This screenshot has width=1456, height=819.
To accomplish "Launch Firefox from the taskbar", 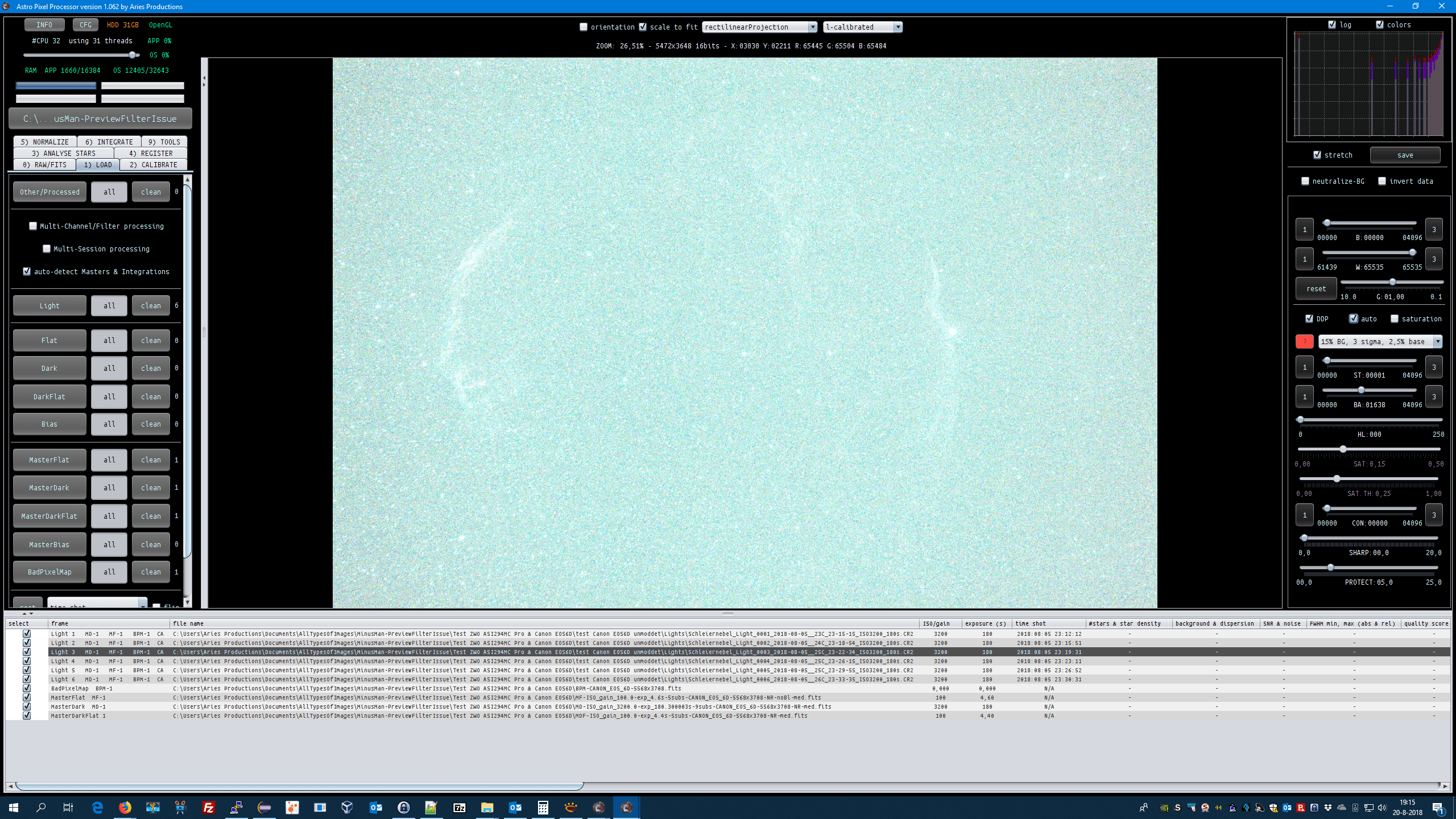I will (x=125, y=807).
